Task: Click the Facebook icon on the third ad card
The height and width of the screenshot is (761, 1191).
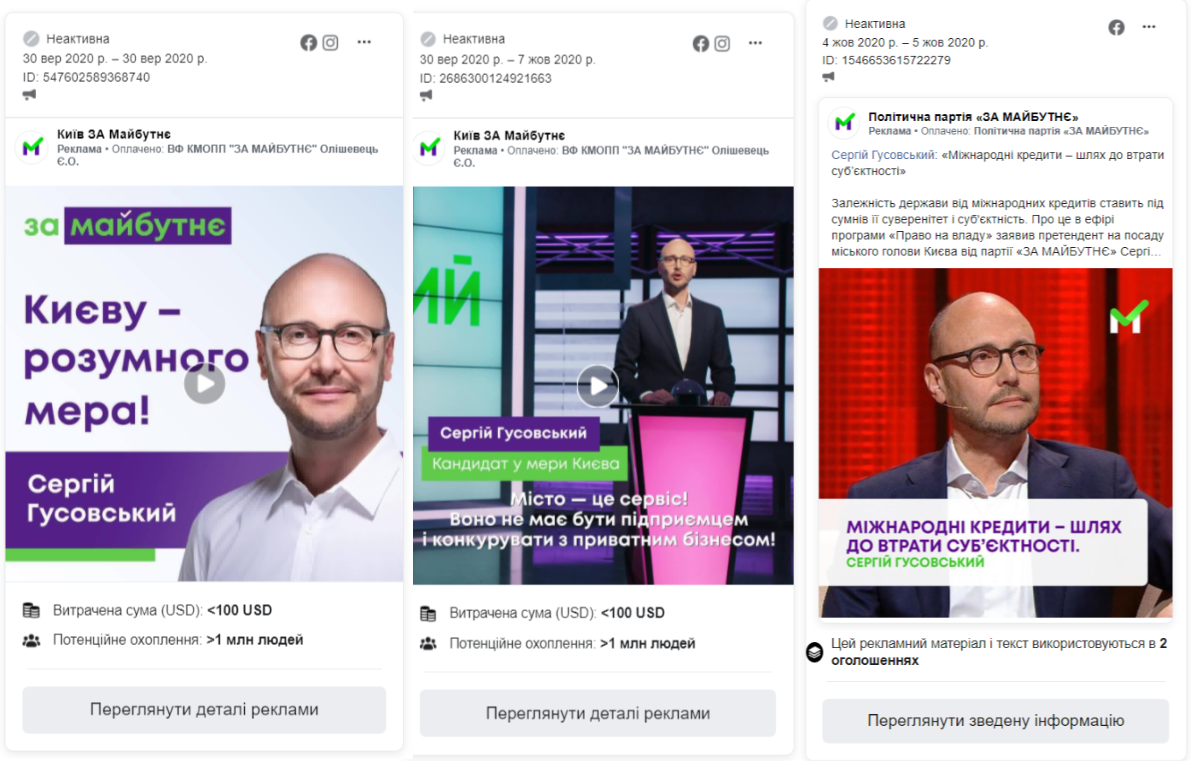Action: tap(1116, 28)
